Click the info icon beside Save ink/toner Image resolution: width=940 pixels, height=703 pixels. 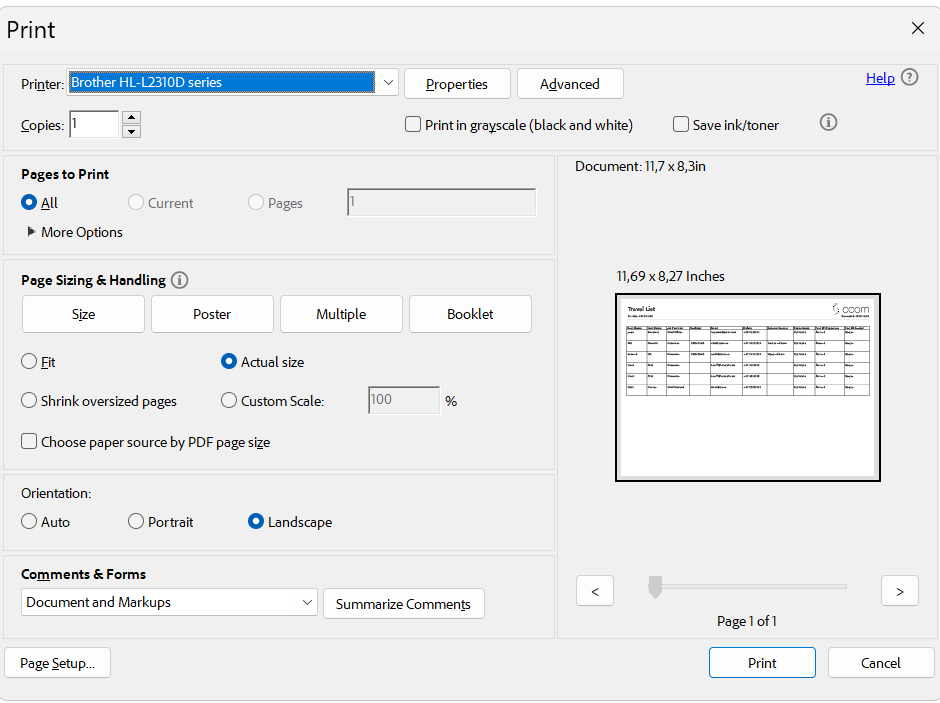[x=828, y=122]
